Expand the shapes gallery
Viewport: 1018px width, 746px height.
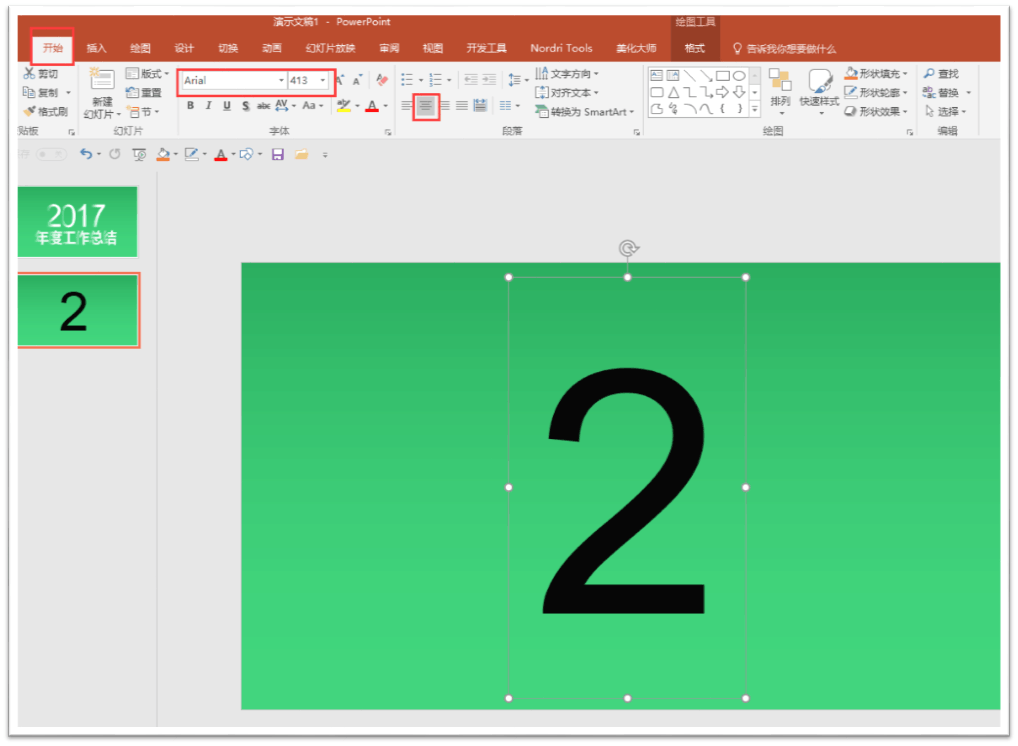[x=754, y=110]
